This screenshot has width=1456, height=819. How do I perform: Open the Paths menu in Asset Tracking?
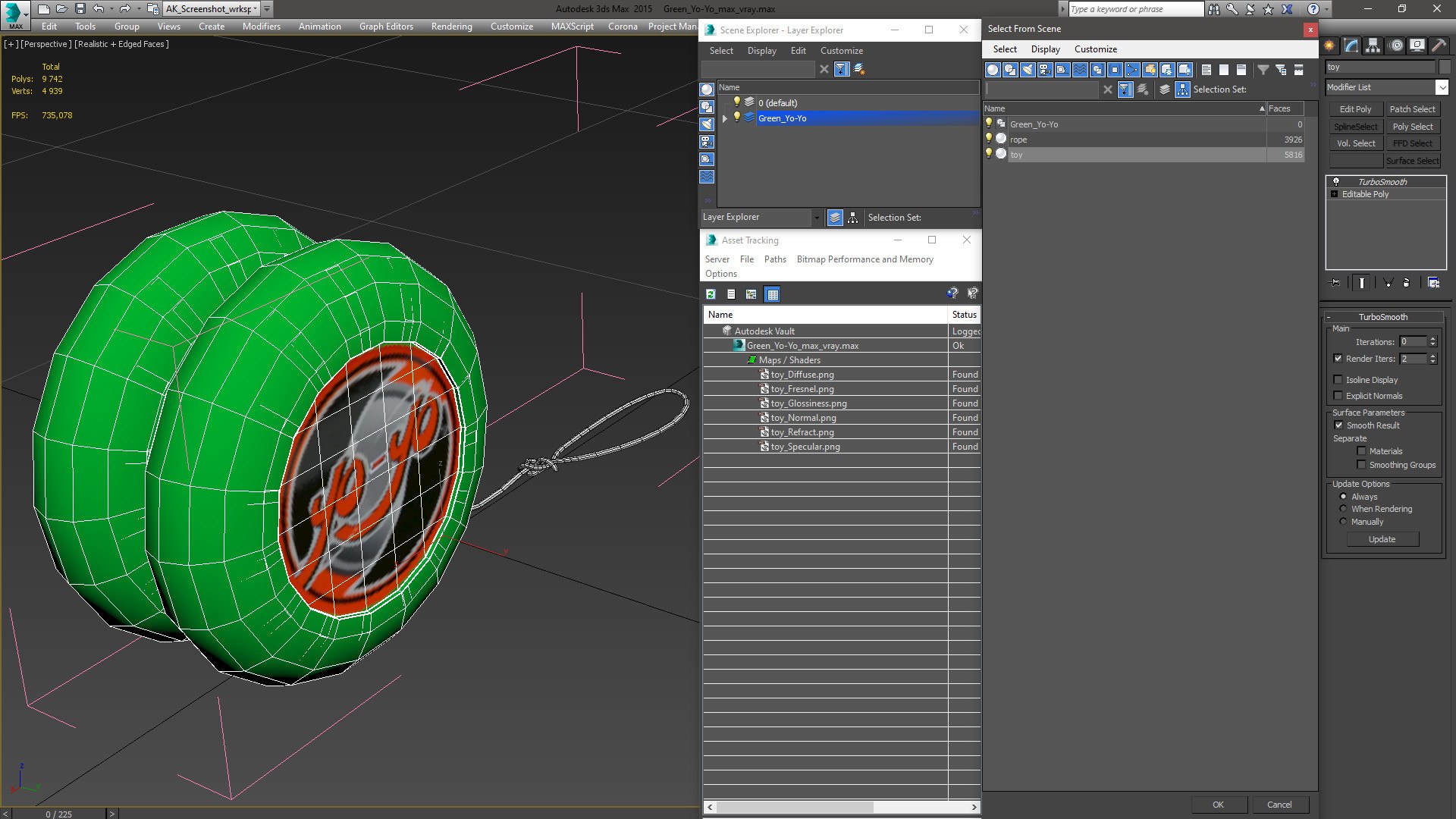[x=774, y=259]
